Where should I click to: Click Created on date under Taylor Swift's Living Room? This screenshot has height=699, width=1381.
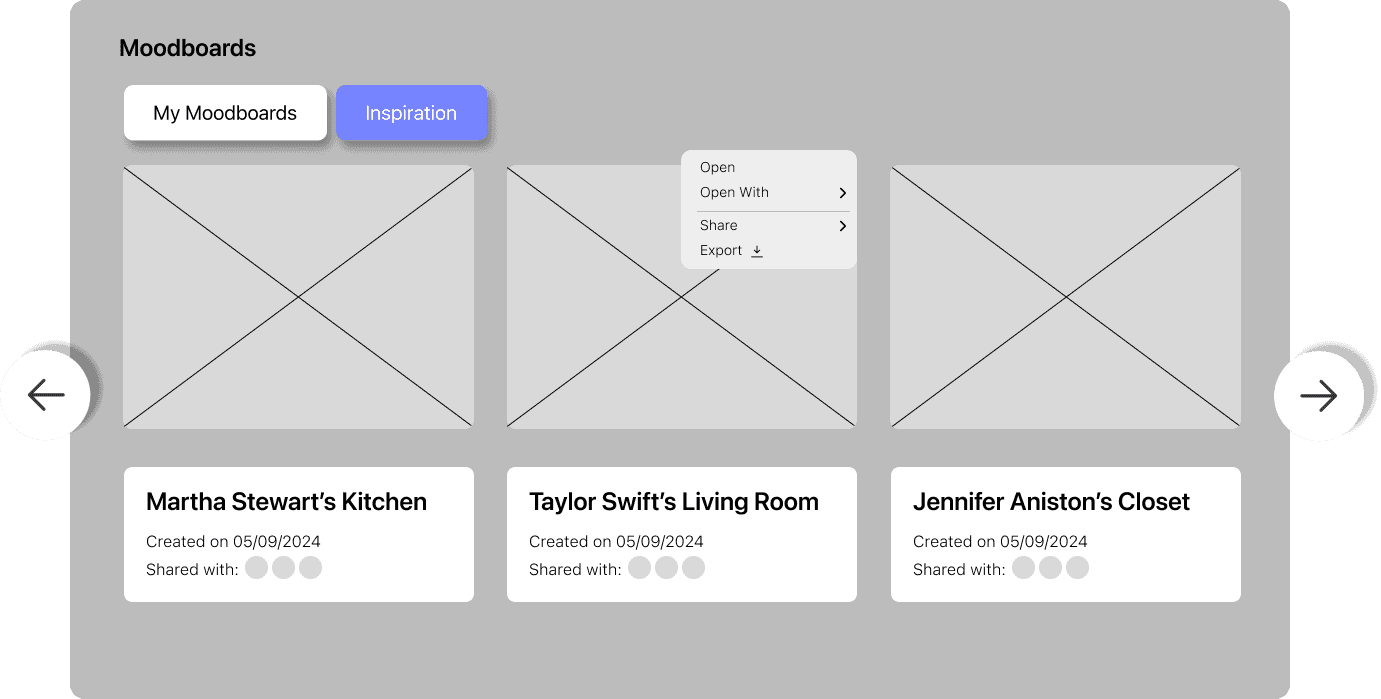tap(616, 542)
